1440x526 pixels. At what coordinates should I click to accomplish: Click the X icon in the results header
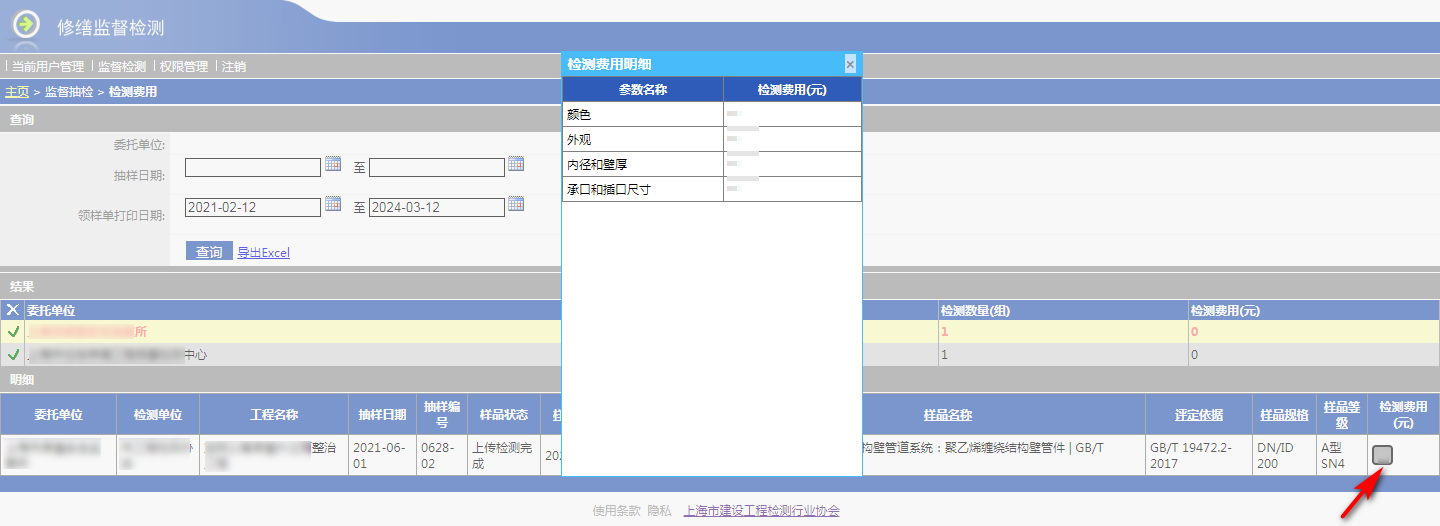pos(13,310)
